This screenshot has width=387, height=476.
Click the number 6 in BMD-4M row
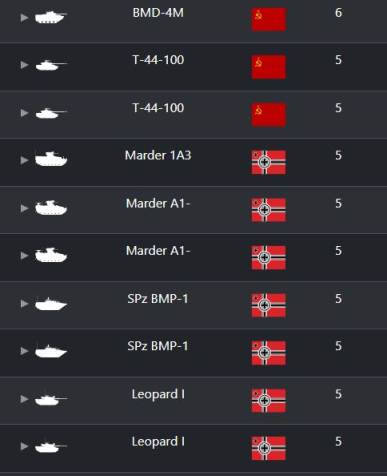coord(338,13)
